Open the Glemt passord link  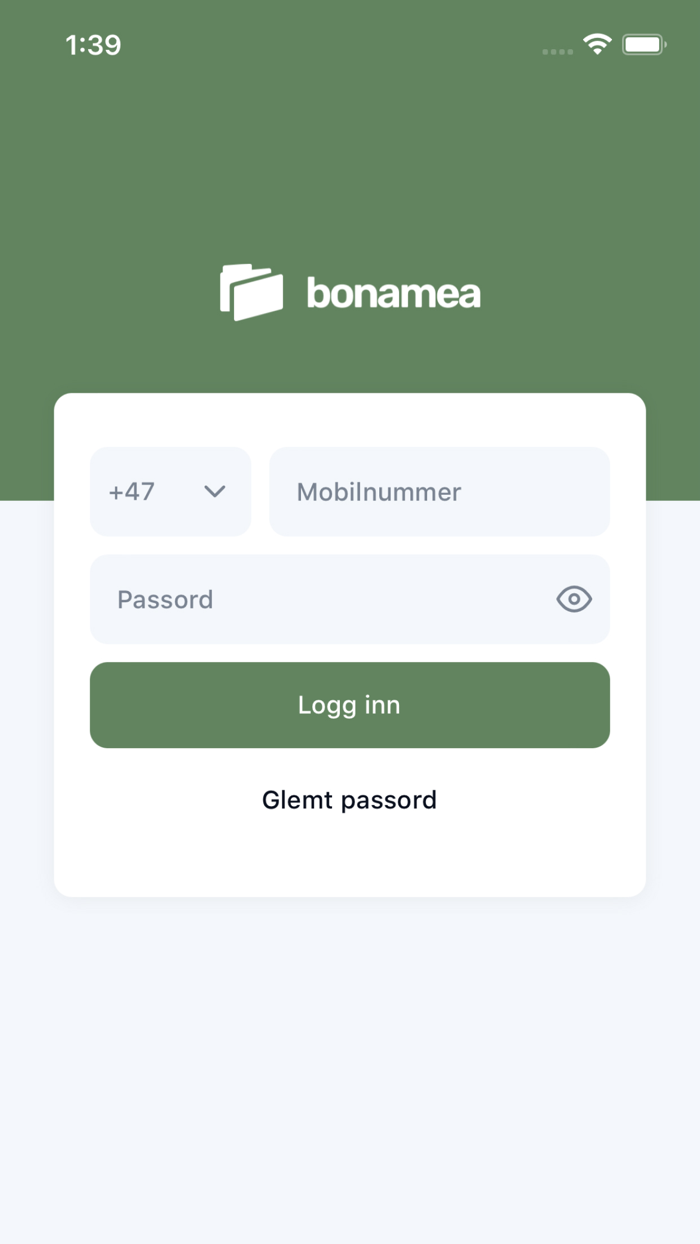349,799
